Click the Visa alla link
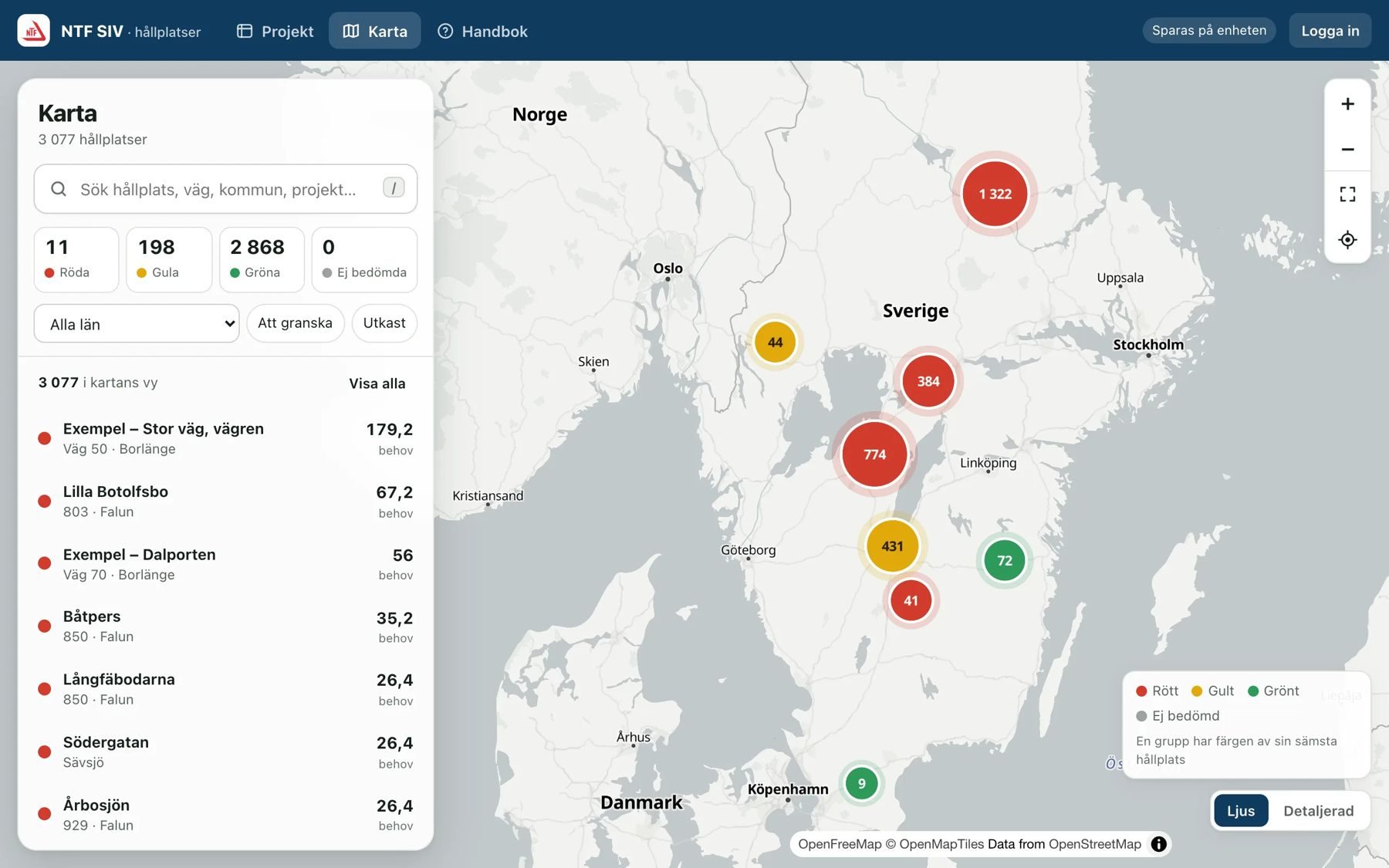The image size is (1389, 868). (x=377, y=383)
